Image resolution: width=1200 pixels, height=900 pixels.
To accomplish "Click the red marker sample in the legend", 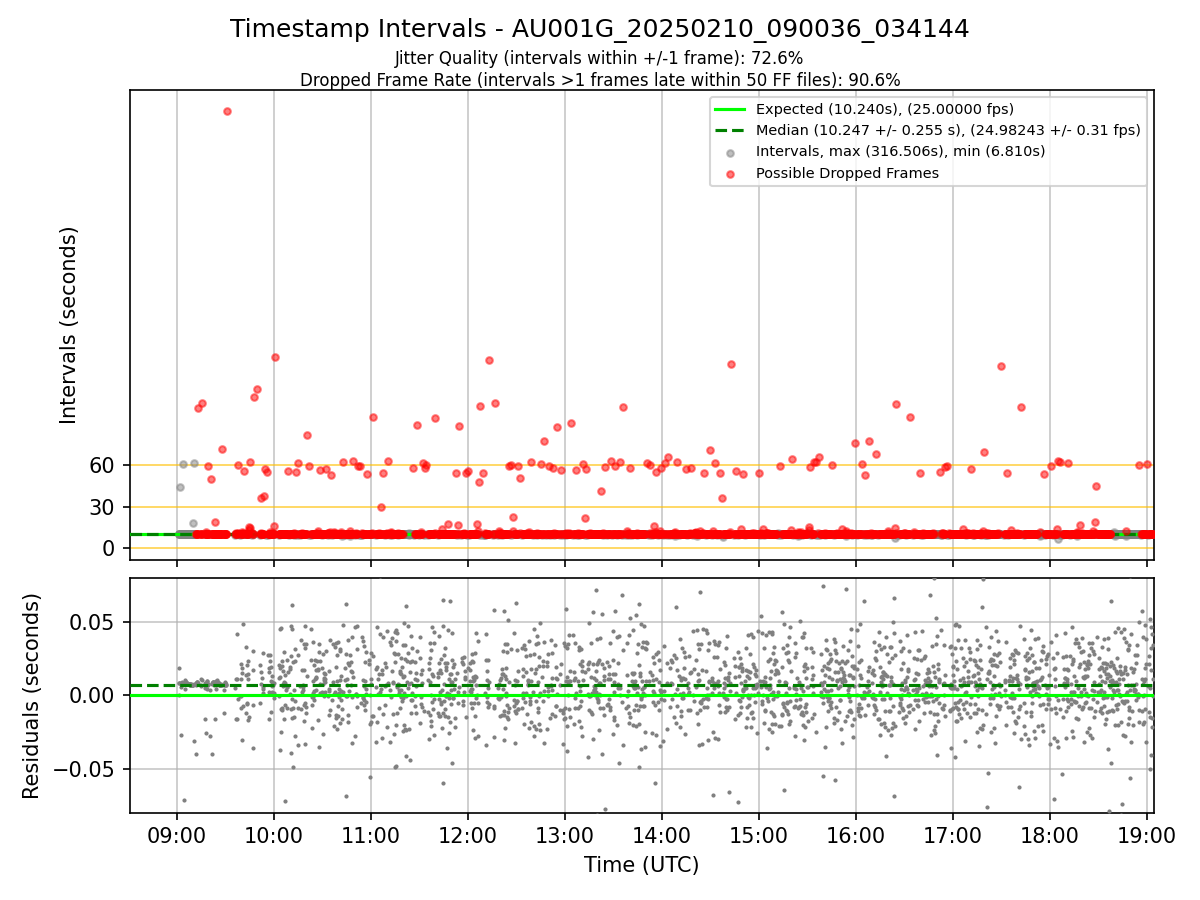I will (730, 174).
